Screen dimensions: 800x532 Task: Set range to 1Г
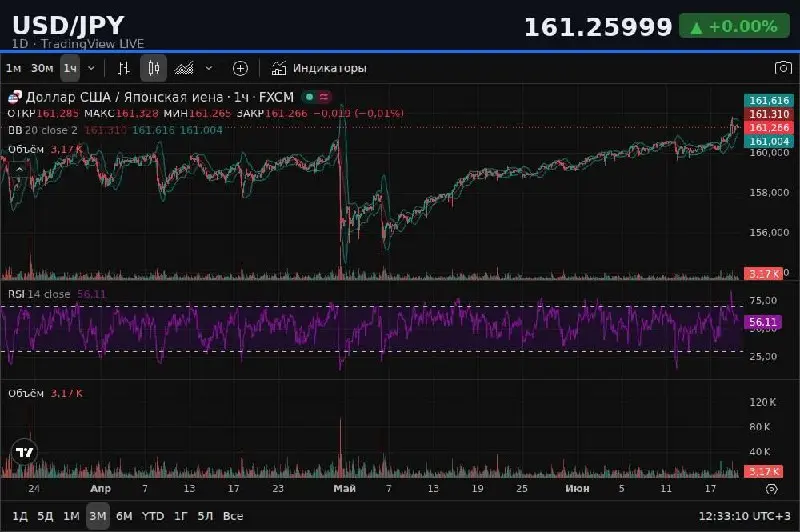(x=181, y=516)
